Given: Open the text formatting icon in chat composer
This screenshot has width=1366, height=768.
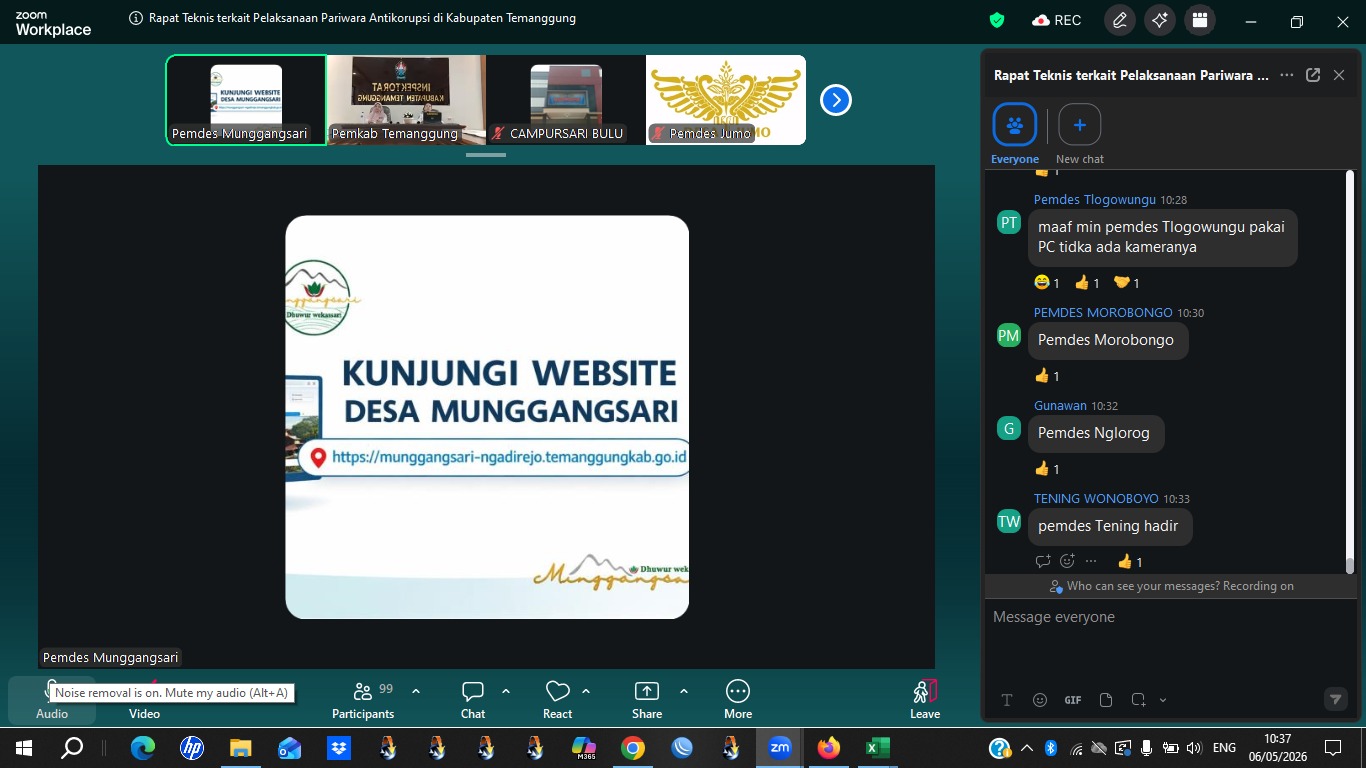Looking at the screenshot, I should pos(1007,700).
